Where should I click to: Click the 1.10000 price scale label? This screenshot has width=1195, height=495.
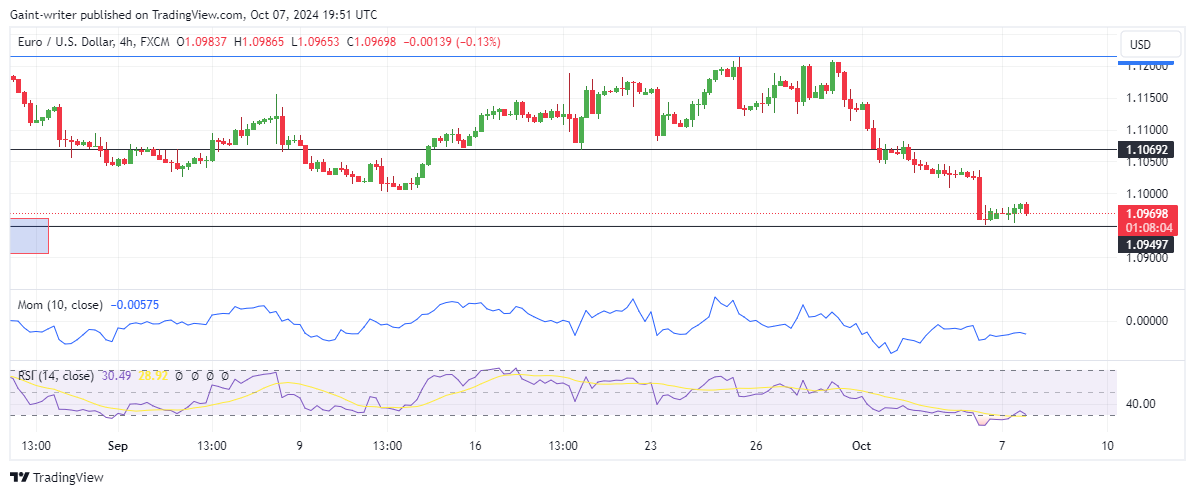click(x=1145, y=193)
